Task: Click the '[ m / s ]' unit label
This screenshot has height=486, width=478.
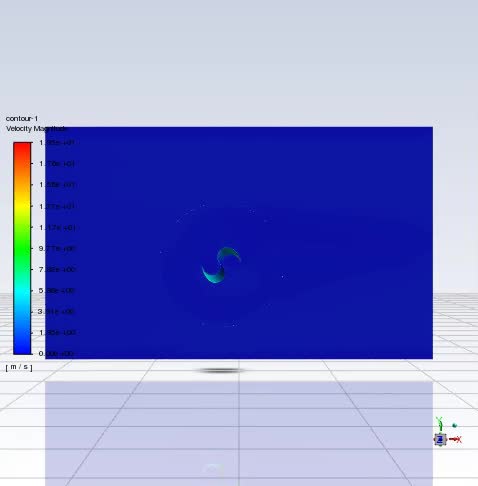Action: (x=19, y=367)
